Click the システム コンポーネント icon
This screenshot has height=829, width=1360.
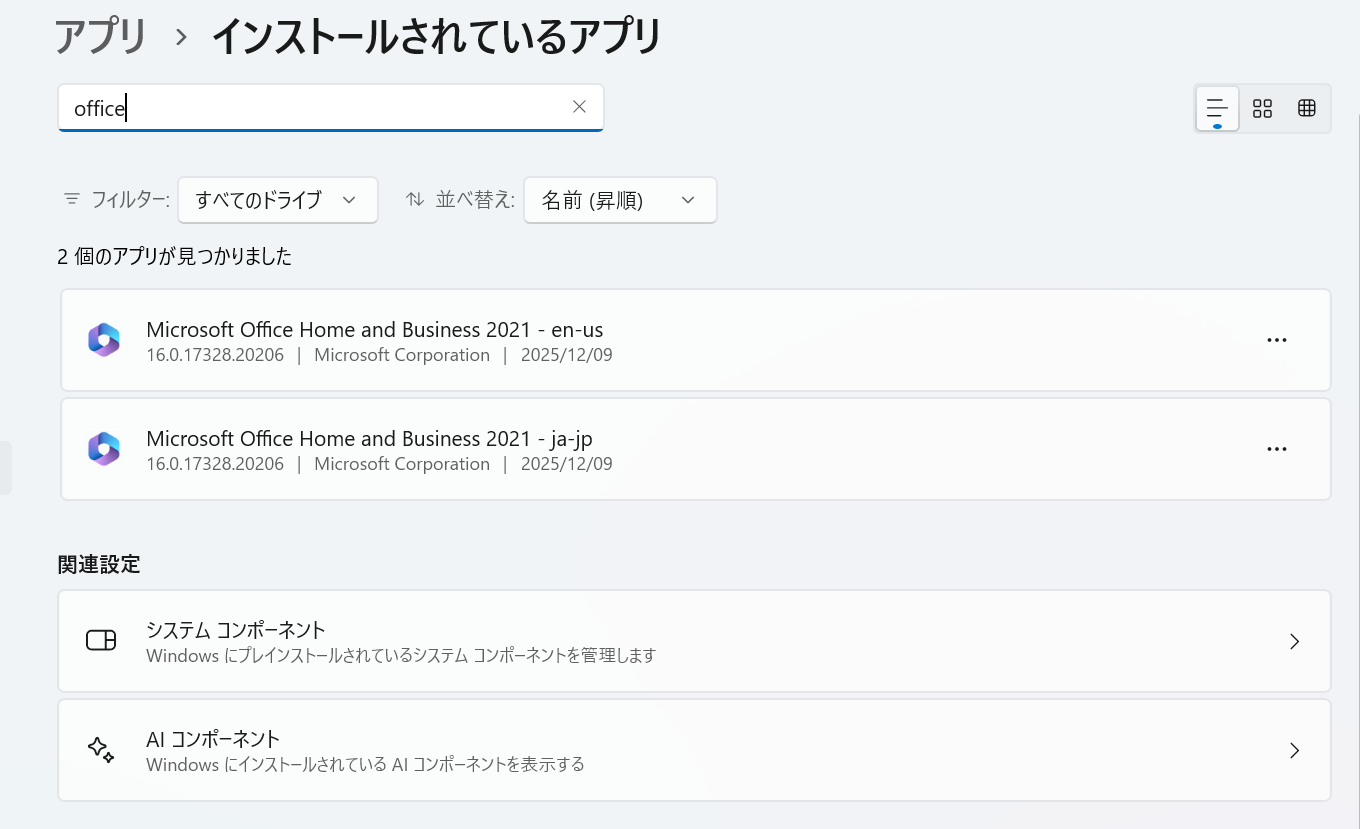(x=101, y=641)
